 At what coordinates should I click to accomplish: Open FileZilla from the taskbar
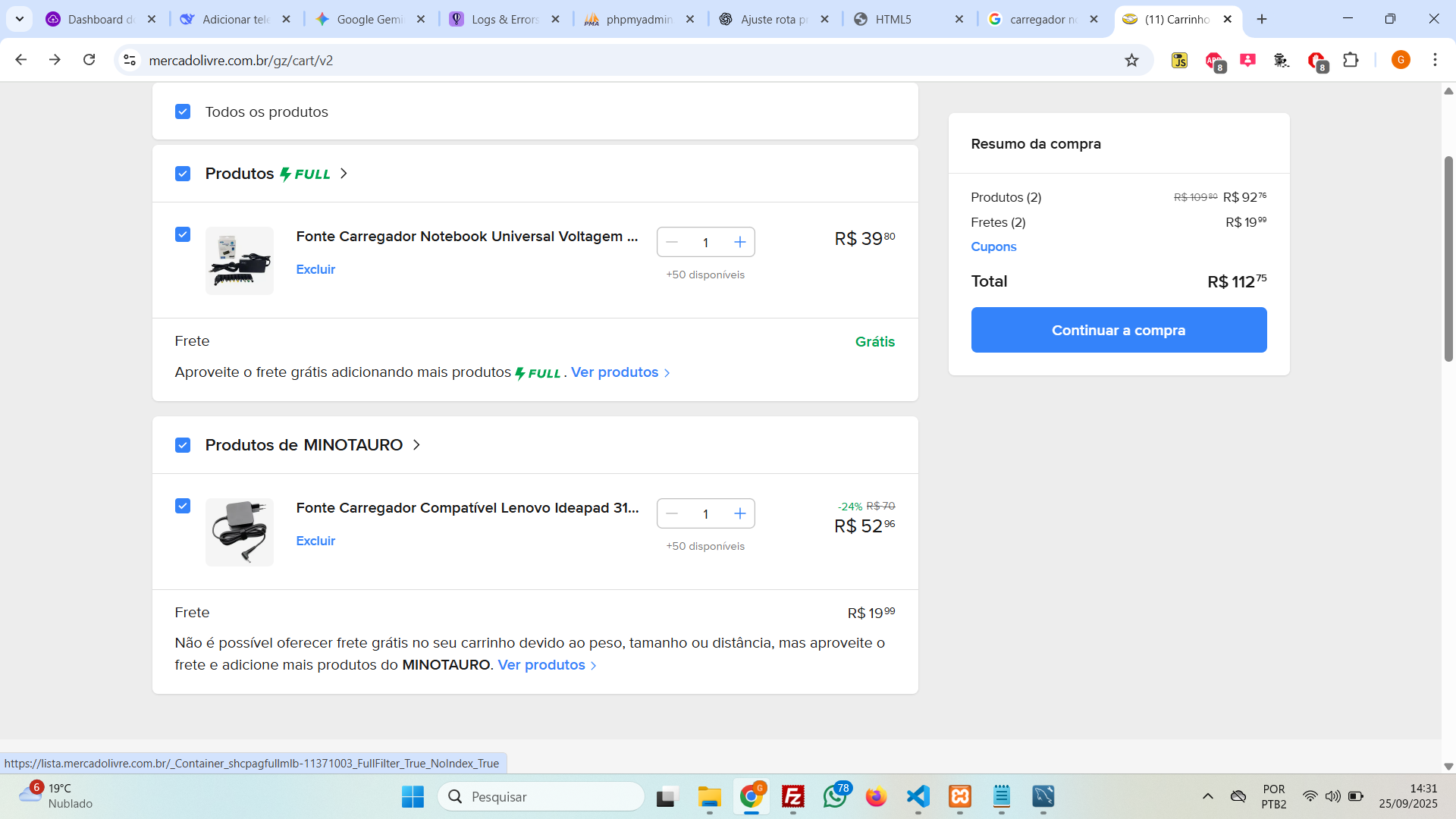coord(792,796)
